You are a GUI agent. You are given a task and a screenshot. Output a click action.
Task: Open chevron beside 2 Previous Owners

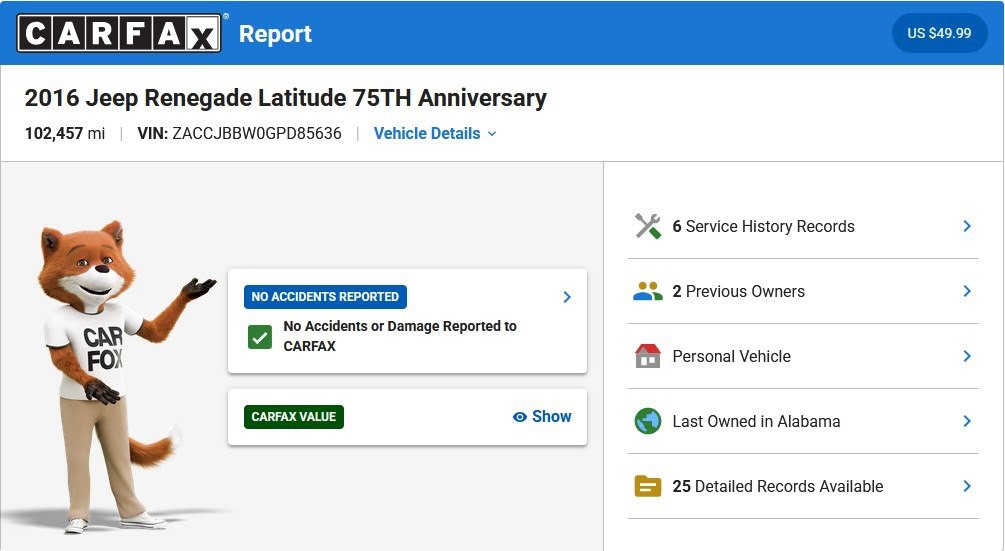point(967,291)
